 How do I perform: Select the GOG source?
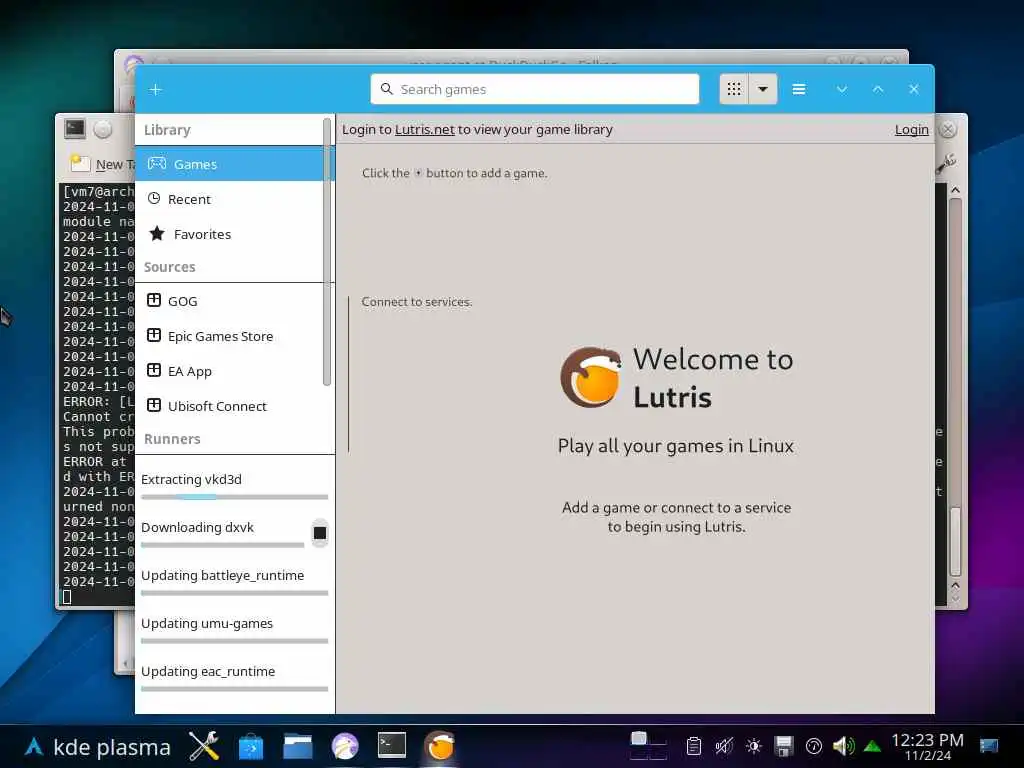(x=231, y=301)
